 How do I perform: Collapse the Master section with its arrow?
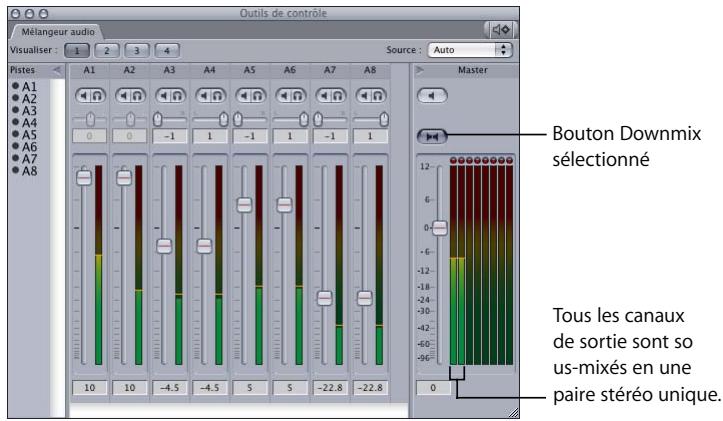coord(420,70)
